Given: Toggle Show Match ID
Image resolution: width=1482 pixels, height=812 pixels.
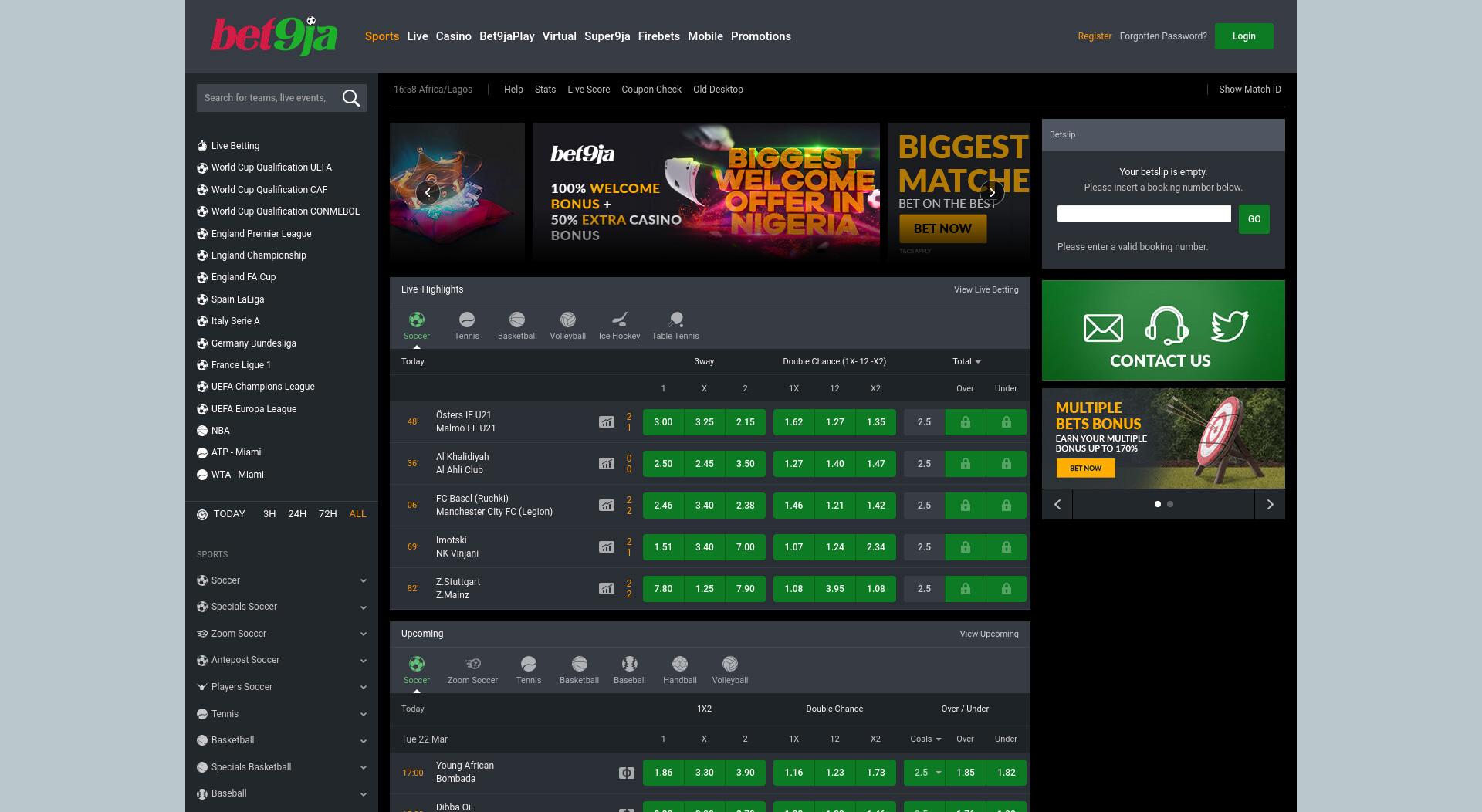Looking at the screenshot, I should click(x=1250, y=90).
